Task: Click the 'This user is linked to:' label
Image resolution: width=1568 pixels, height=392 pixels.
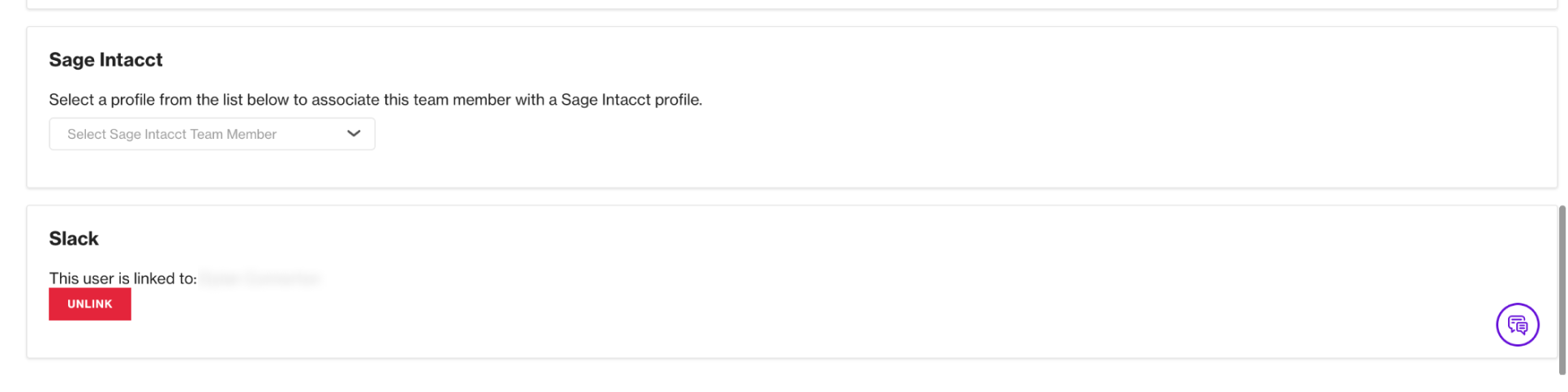Action: pos(122,278)
